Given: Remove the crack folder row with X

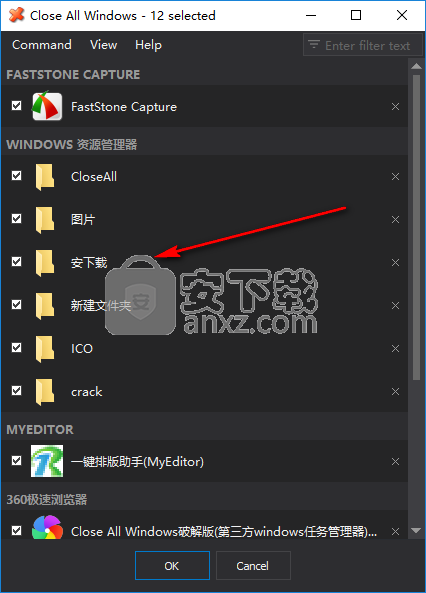Looking at the screenshot, I should point(395,391).
